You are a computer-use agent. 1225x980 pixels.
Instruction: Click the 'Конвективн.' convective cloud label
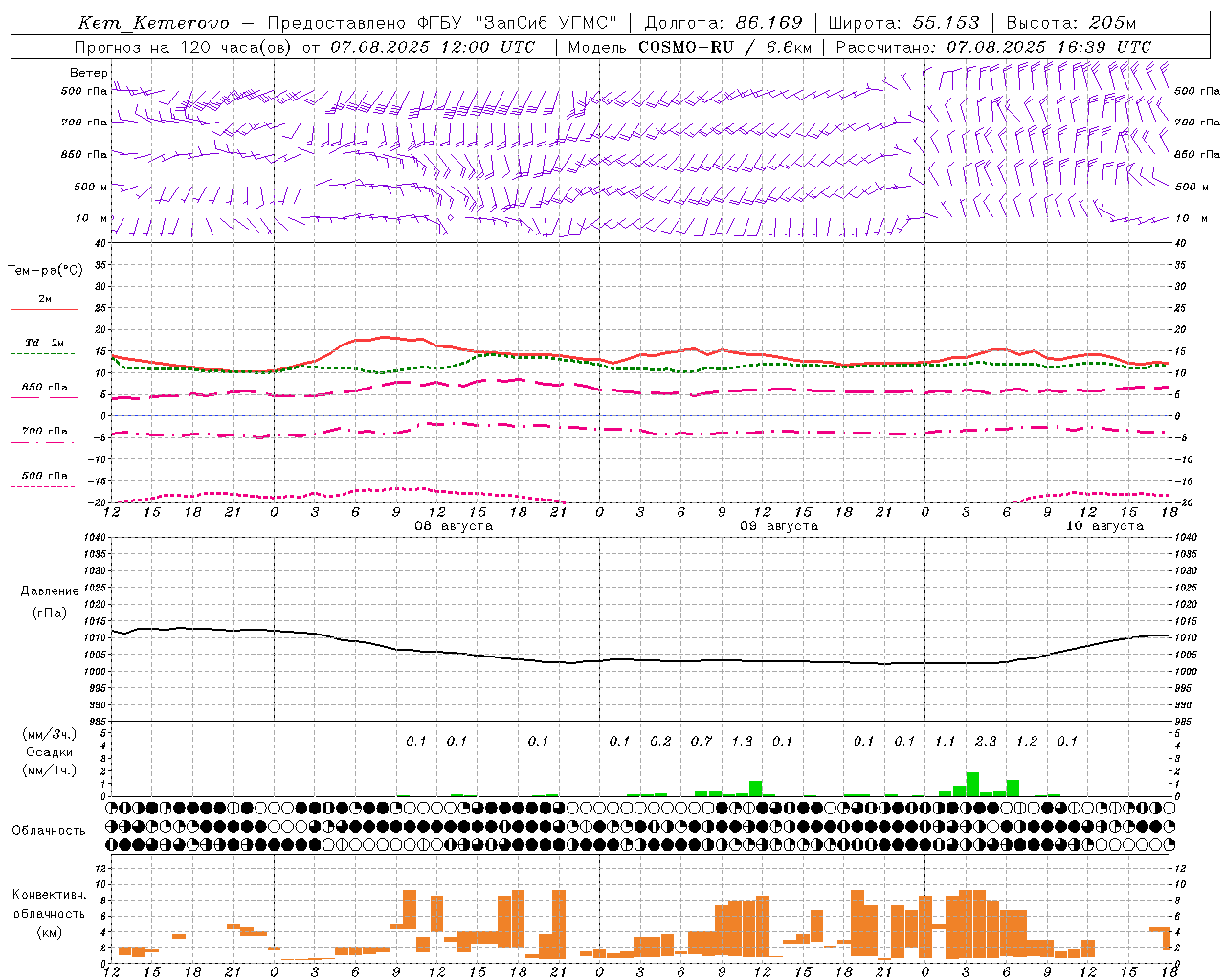coord(49,895)
